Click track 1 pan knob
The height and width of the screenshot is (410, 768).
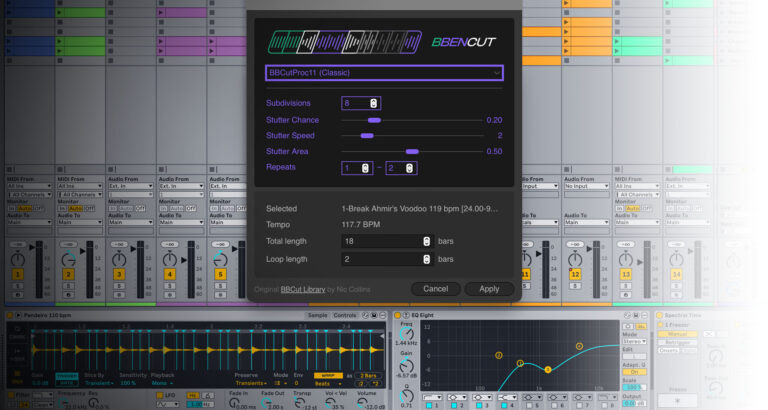(x=18, y=259)
